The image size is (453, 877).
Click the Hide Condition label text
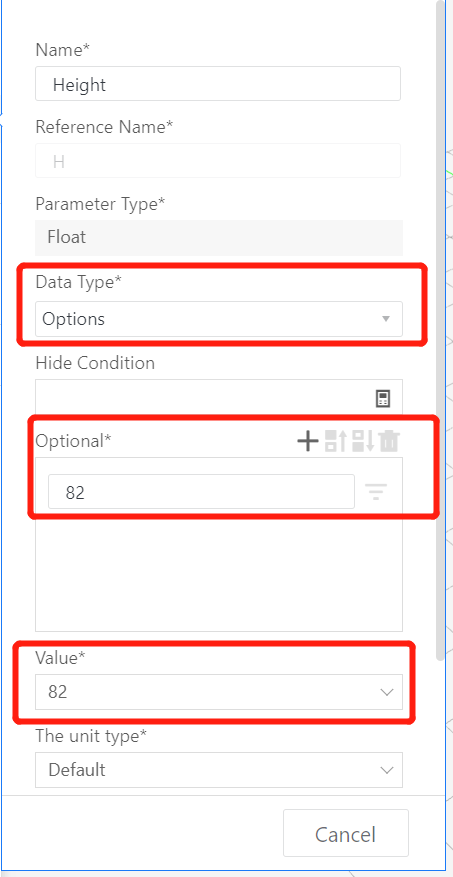tap(95, 363)
